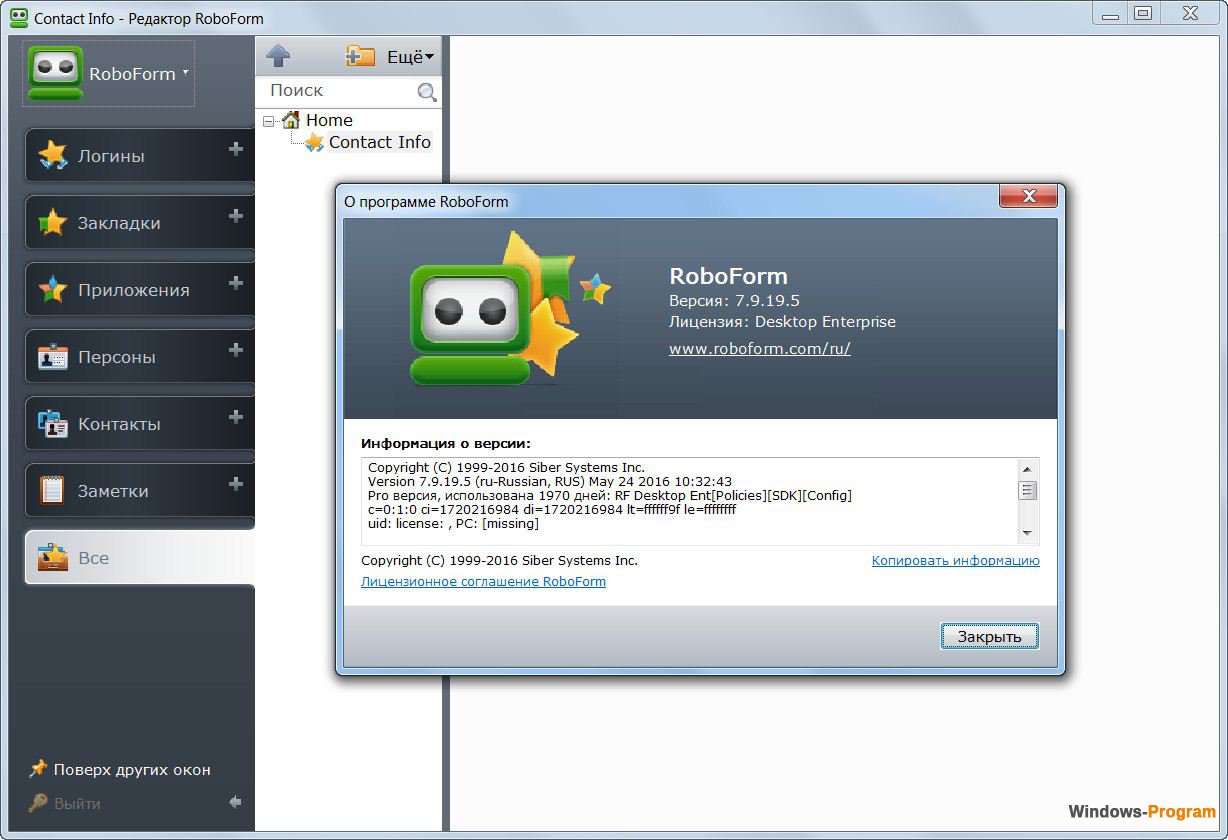Click Выйти logout option
Image resolution: width=1228 pixels, height=840 pixels.
pos(65,804)
